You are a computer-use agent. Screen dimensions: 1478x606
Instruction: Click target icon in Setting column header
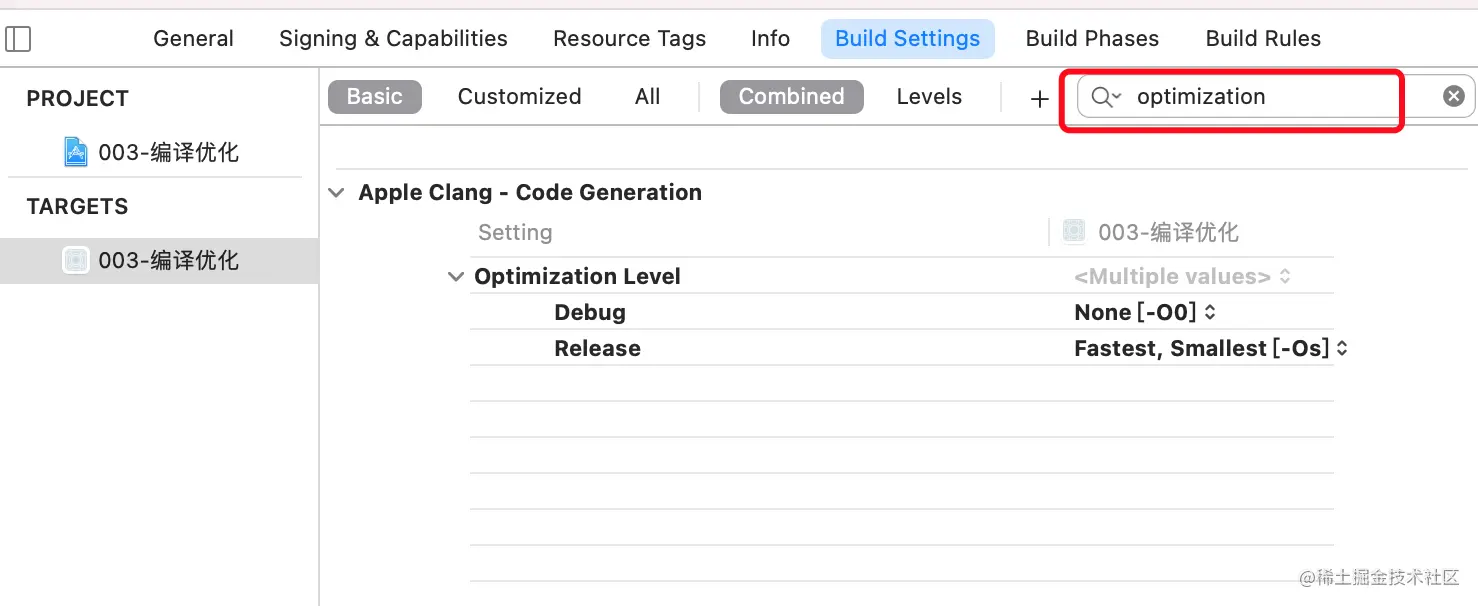[x=1074, y=232]
